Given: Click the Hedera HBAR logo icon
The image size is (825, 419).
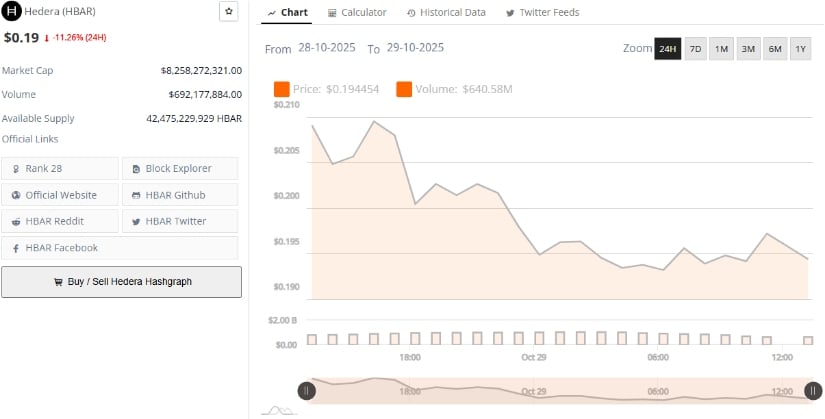Looking at the screenshot, I should 12,12.
